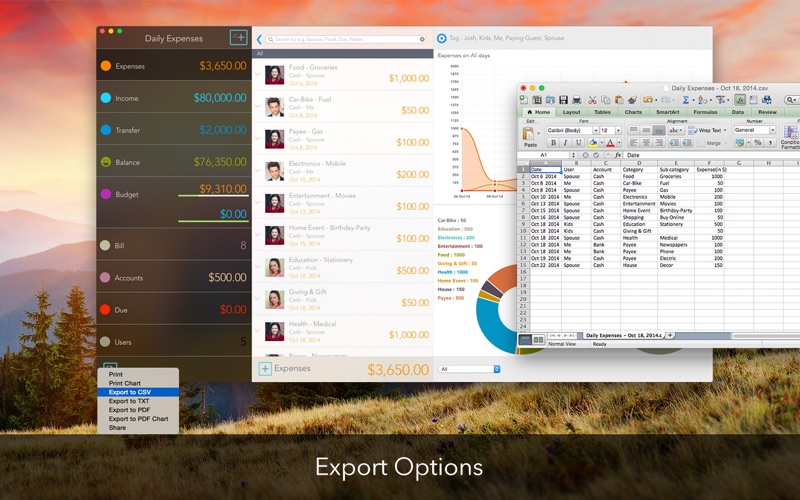Viewport: 800px width, 500px height.
Task: Center cell text horizontally in Excel
Action: tap(646, 143)
